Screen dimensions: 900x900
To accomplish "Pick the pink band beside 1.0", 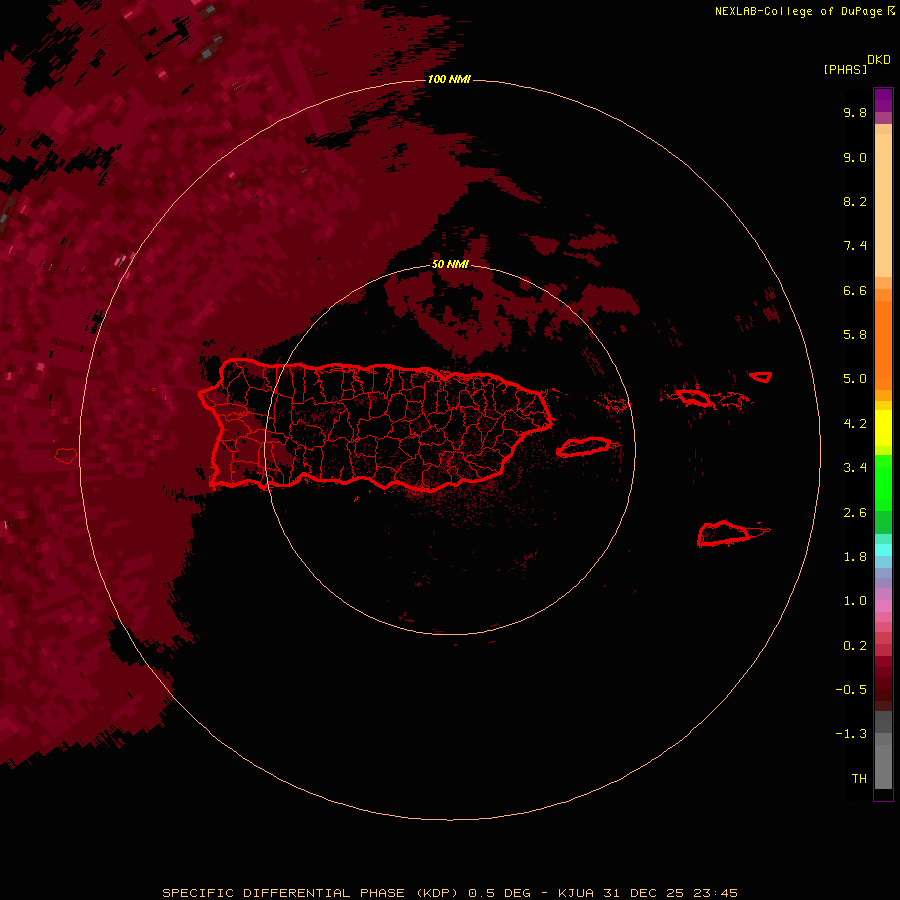I will [x=883, y=606].
